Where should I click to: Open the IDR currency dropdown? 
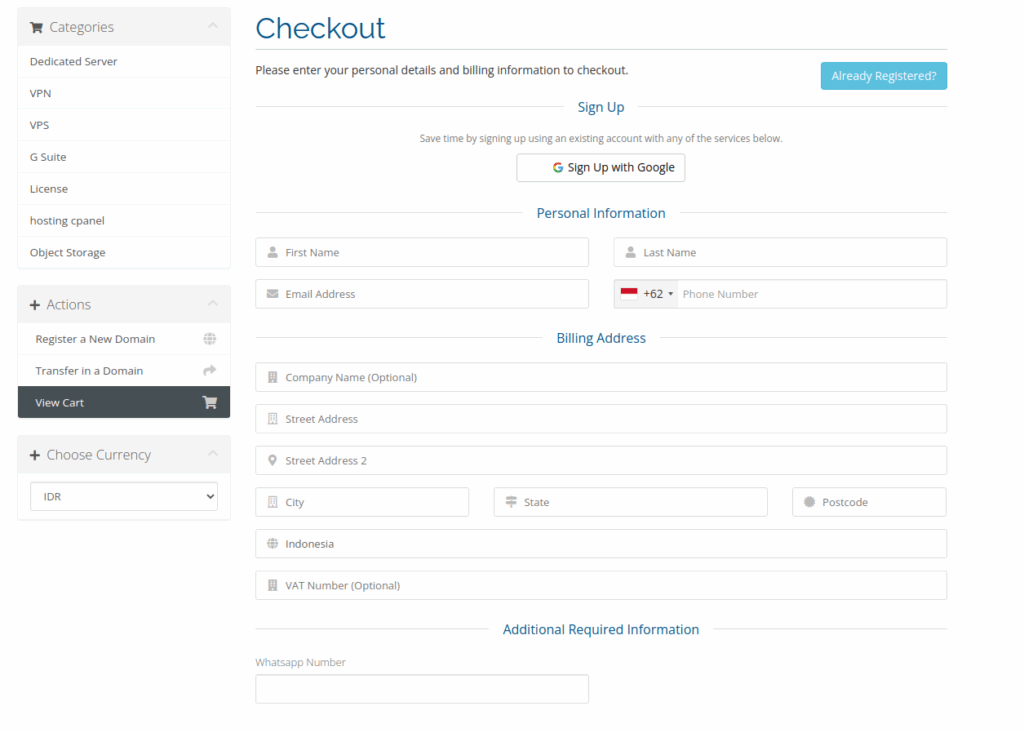point(124,497)
